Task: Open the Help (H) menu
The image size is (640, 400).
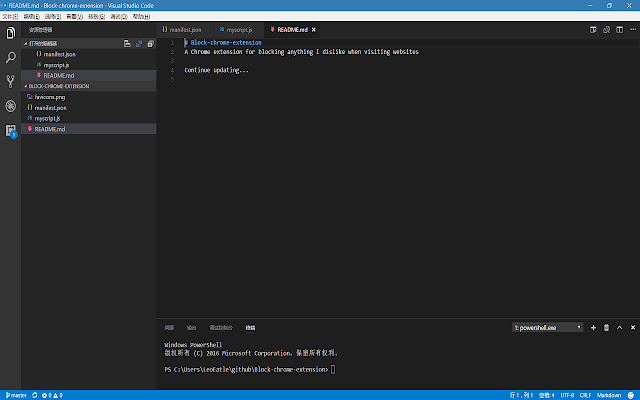Action: (x=141, y=17)
